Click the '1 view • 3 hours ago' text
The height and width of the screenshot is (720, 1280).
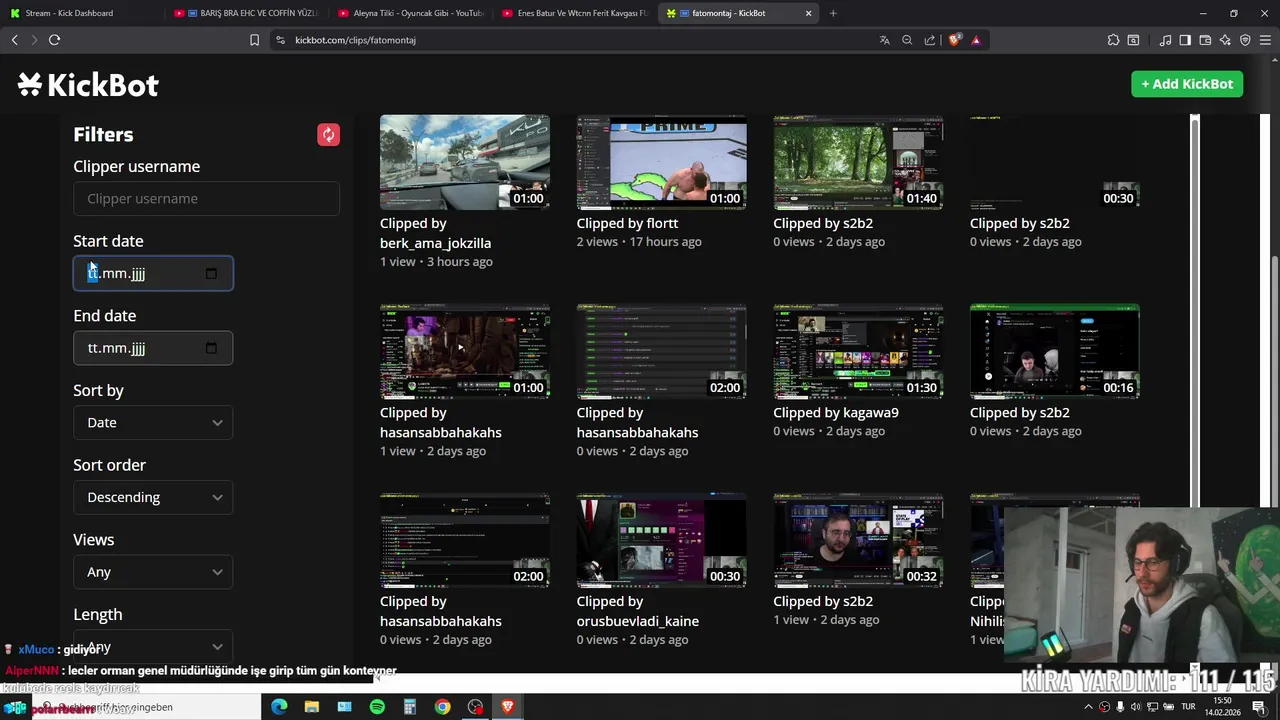coord(436,262)
